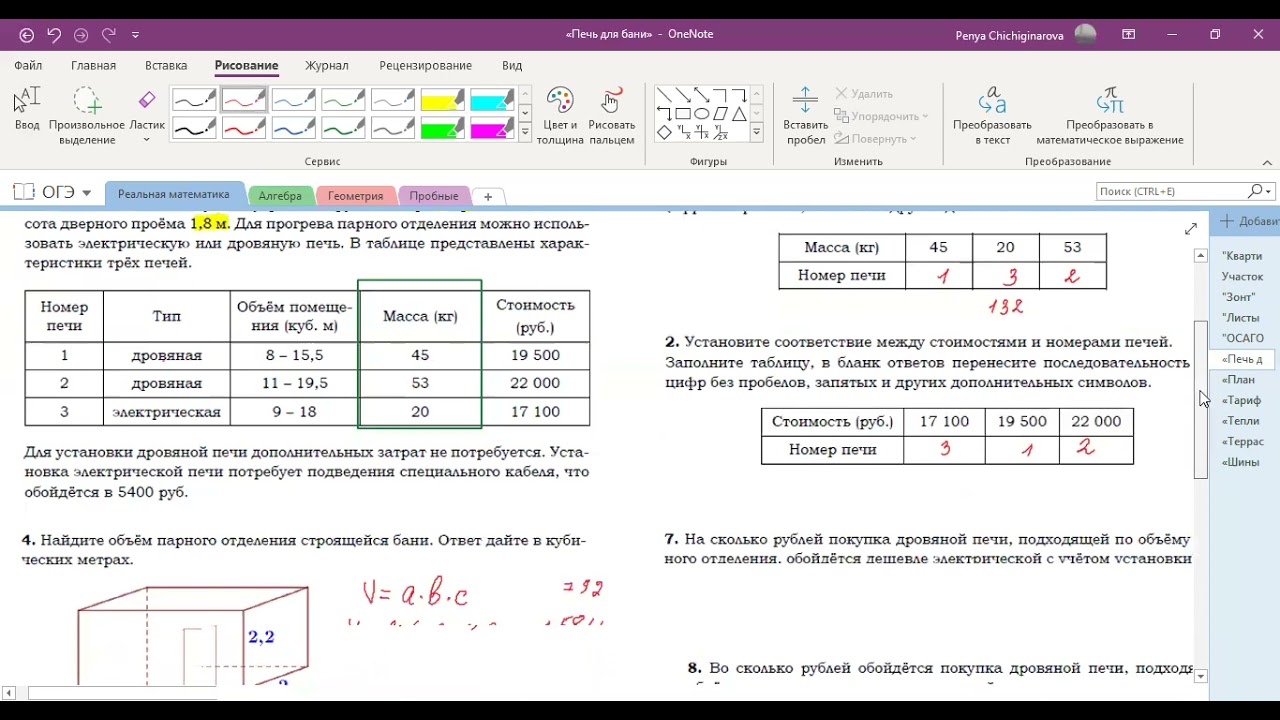Viewport: 1280px width, 720px height.
Task: Choose the thin red pen
Action: [x=244, y=101]
